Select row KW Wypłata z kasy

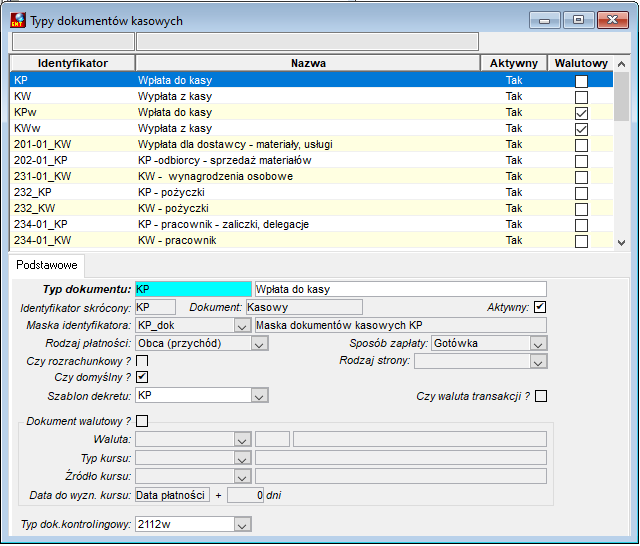311,96
